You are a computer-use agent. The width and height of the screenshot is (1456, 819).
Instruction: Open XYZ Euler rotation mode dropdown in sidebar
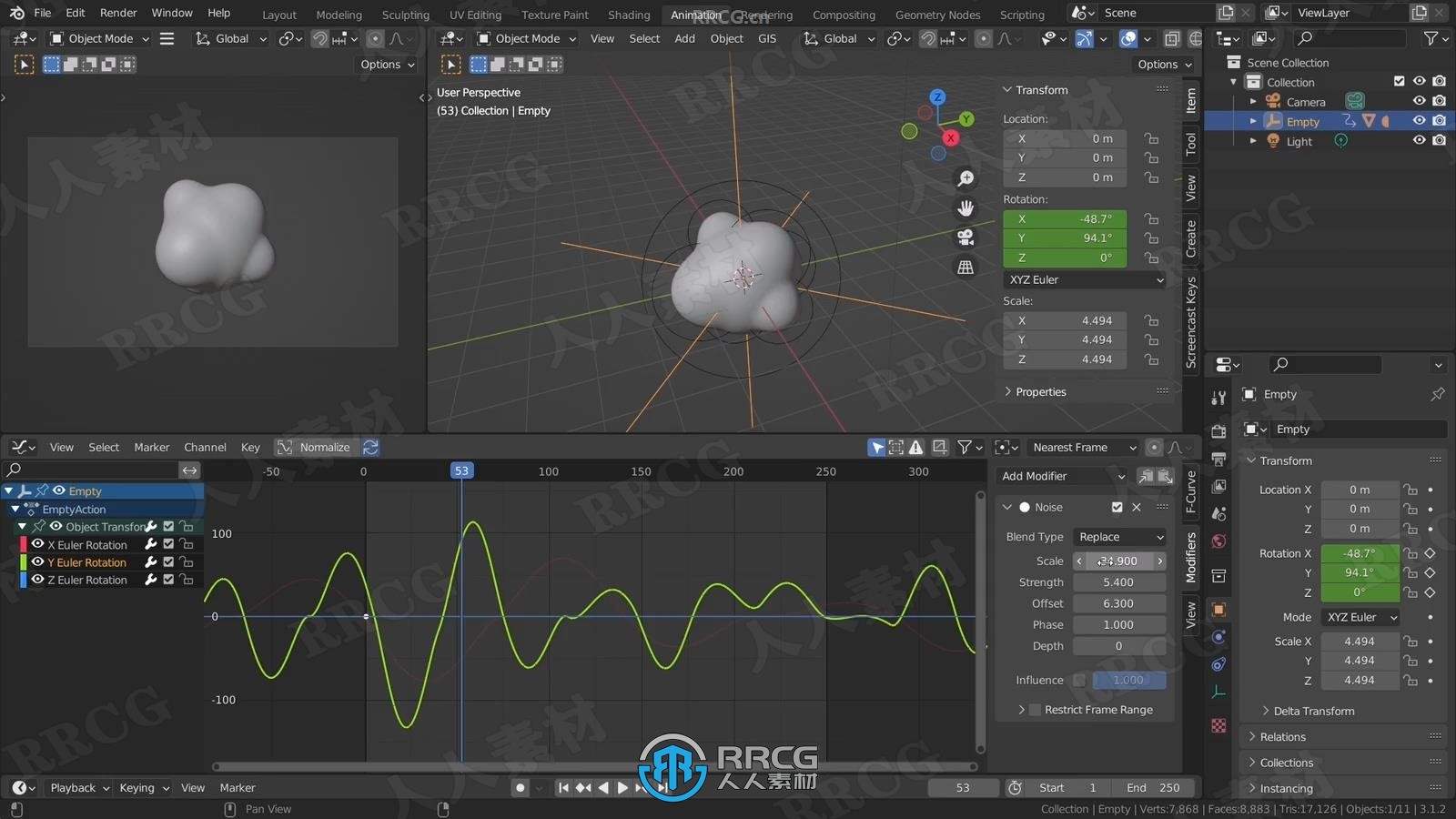click(1086, 279)
